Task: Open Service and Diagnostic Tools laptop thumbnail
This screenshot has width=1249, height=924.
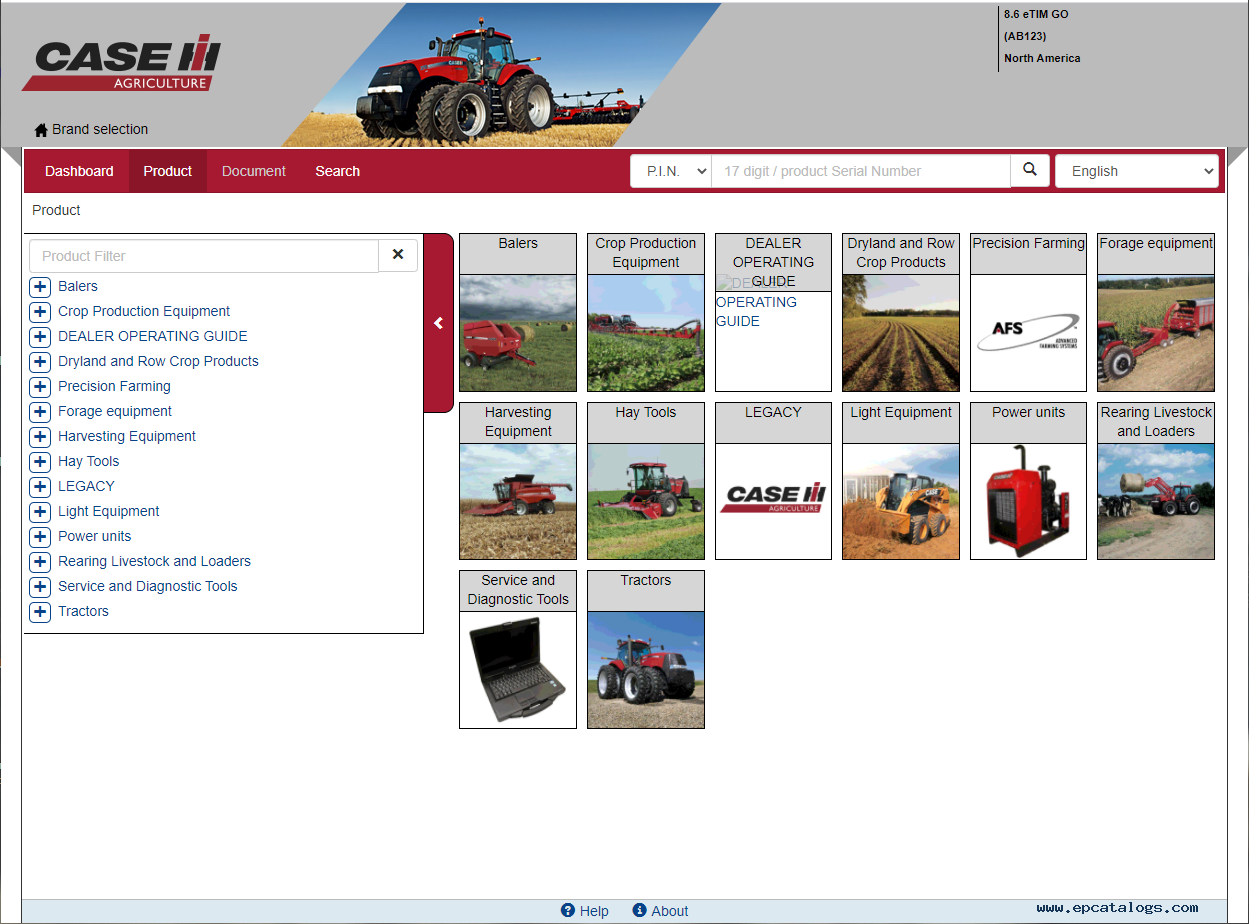Action: coord(518,670)
